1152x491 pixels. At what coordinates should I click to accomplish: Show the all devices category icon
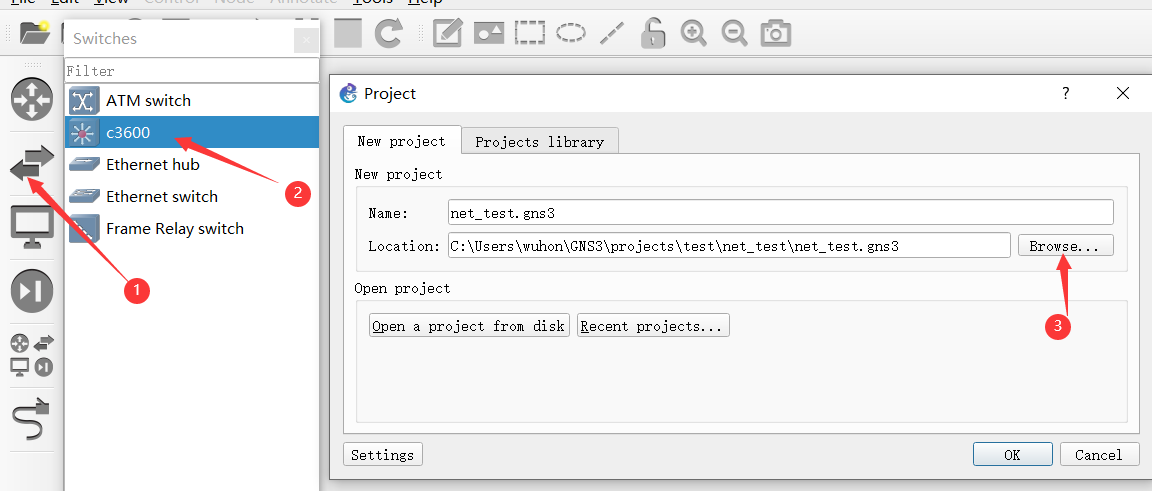[x=32, y=356]
